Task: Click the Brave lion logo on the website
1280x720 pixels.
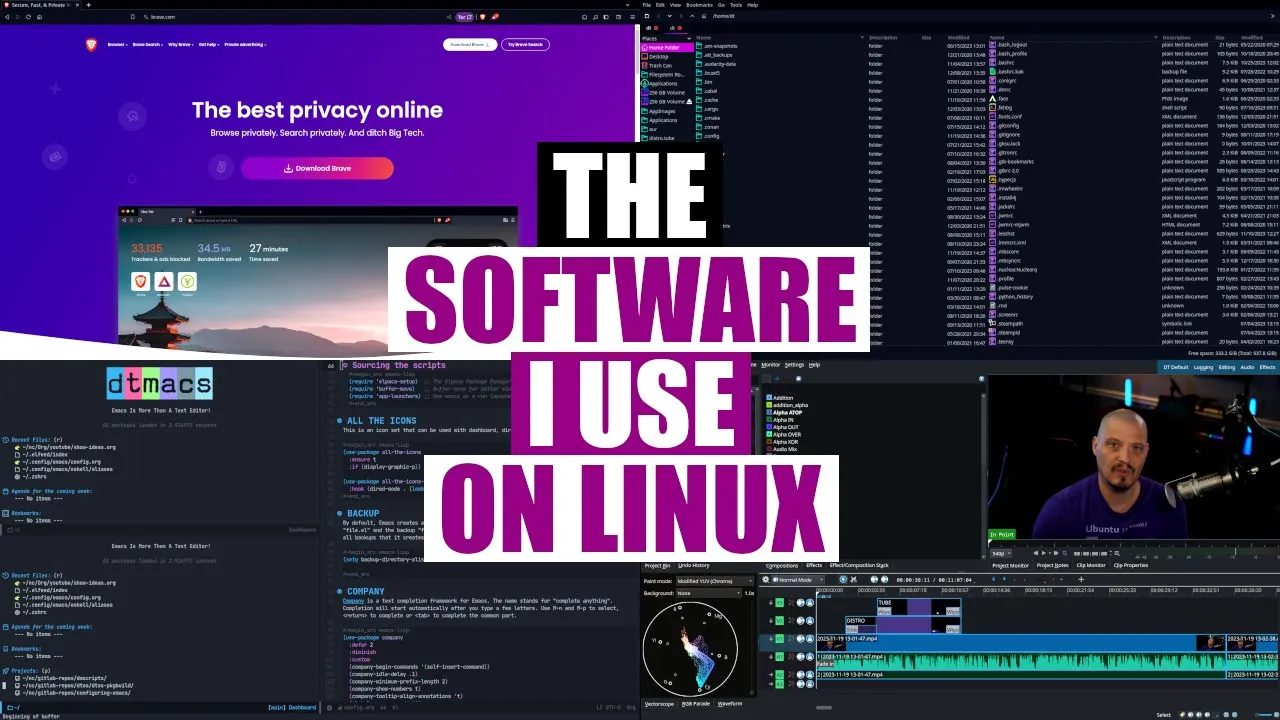Action: (91, 44)
